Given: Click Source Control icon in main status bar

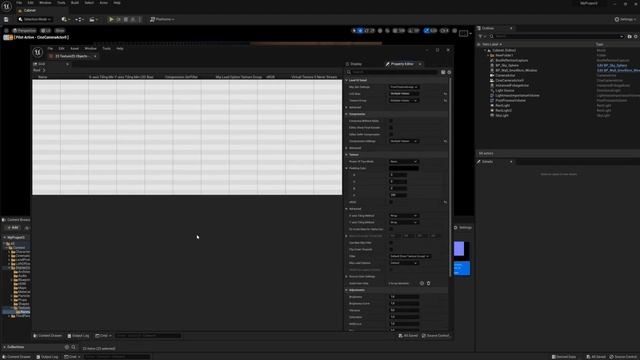Looking at the screenshot, I should [x=611, y=357].
